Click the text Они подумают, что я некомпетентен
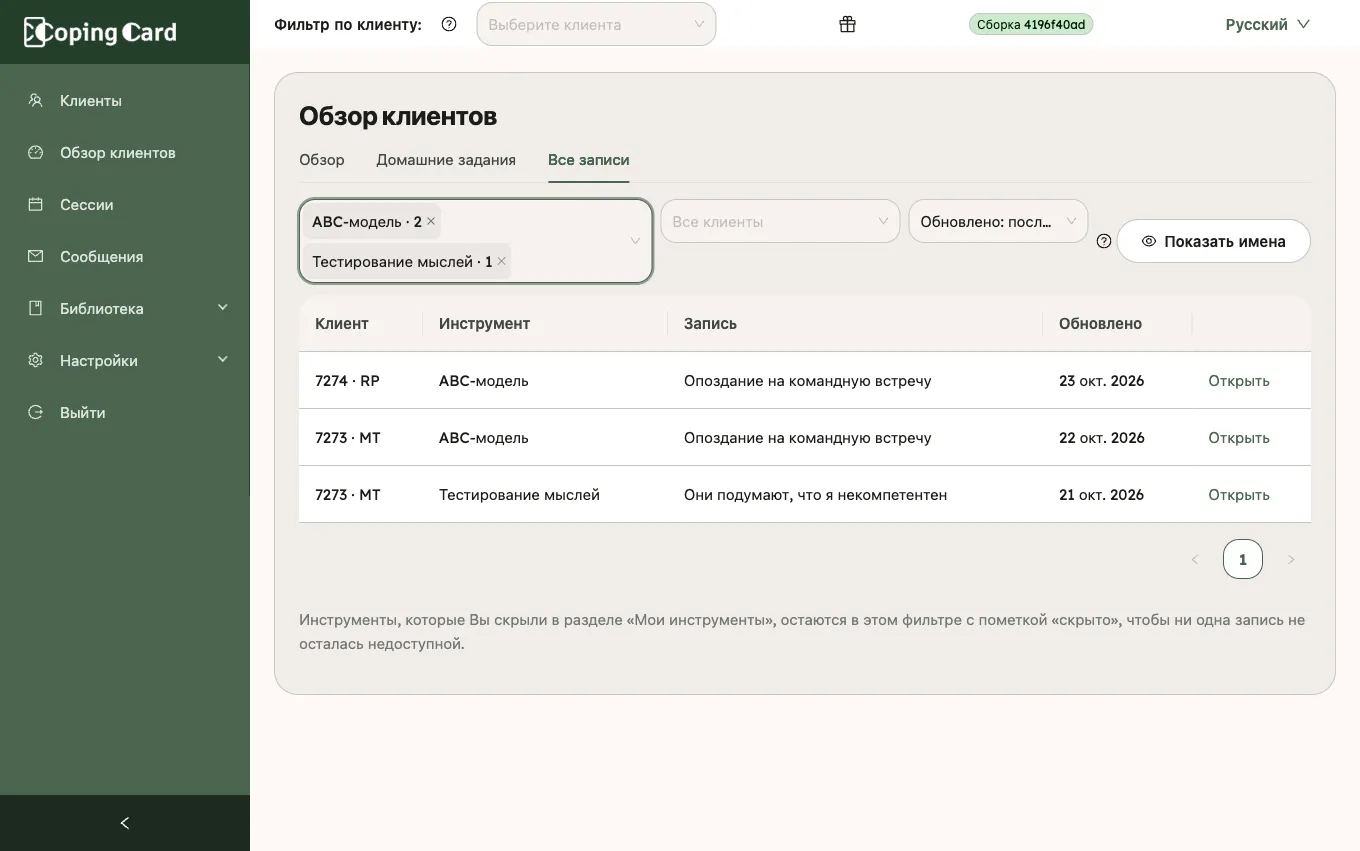 click(x=815, y=495)
